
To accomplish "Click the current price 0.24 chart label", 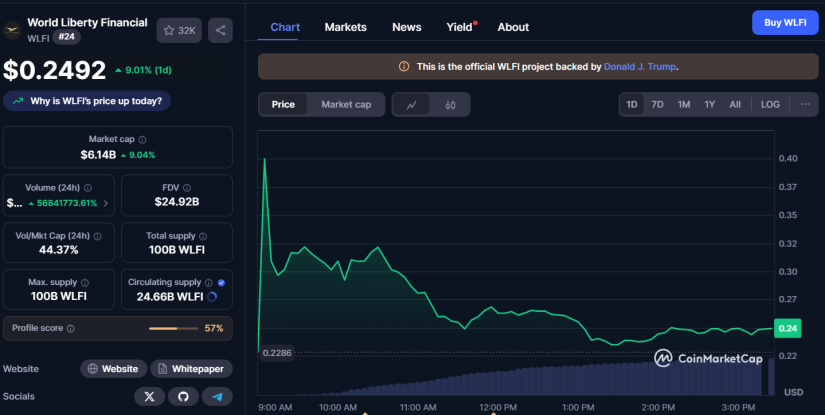I will click(788, 328).
